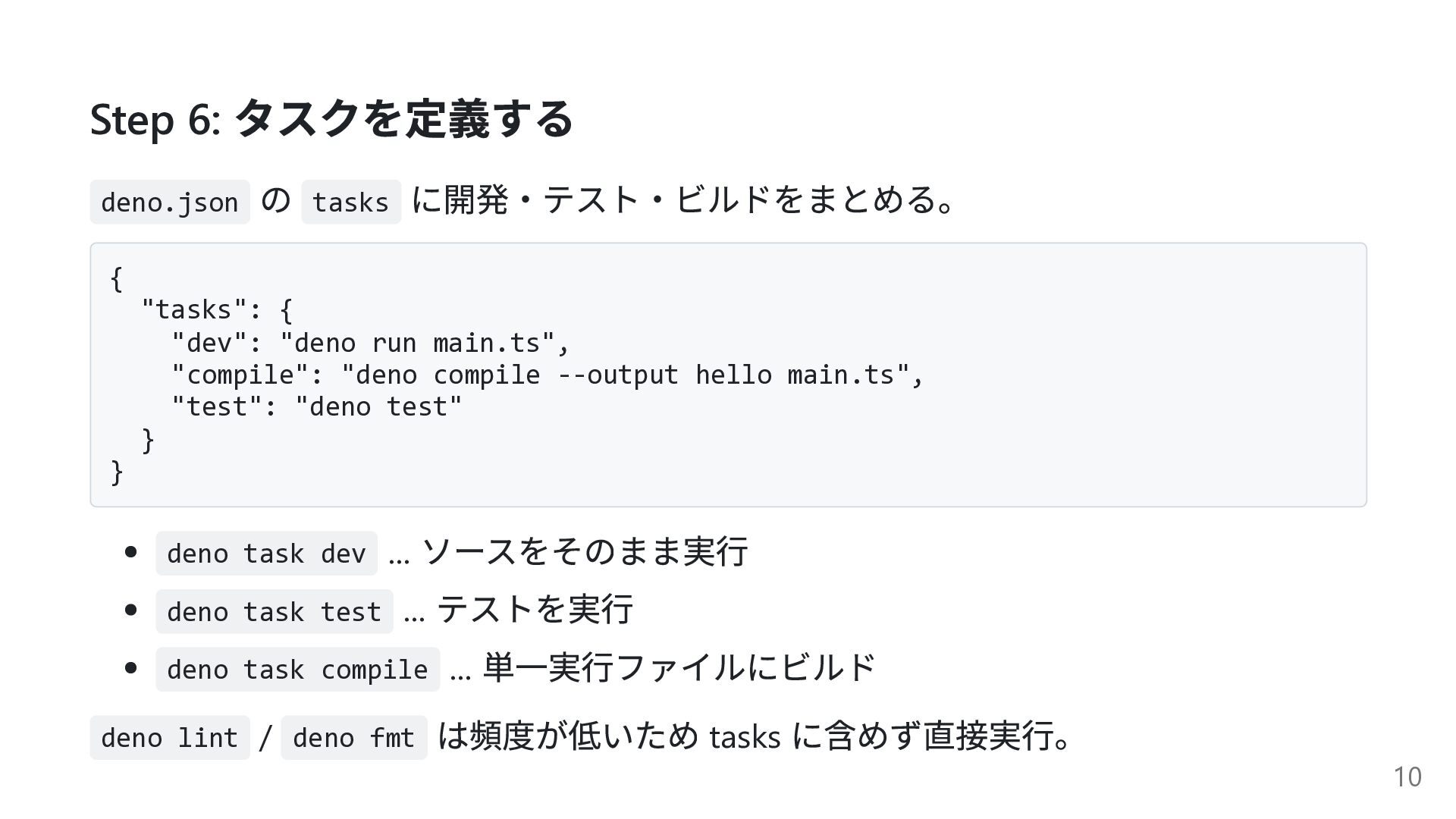This screenshot has width=1456, height=819.
Task: Click '--output hello main.ts' in the code block
Action: [726, 375]
